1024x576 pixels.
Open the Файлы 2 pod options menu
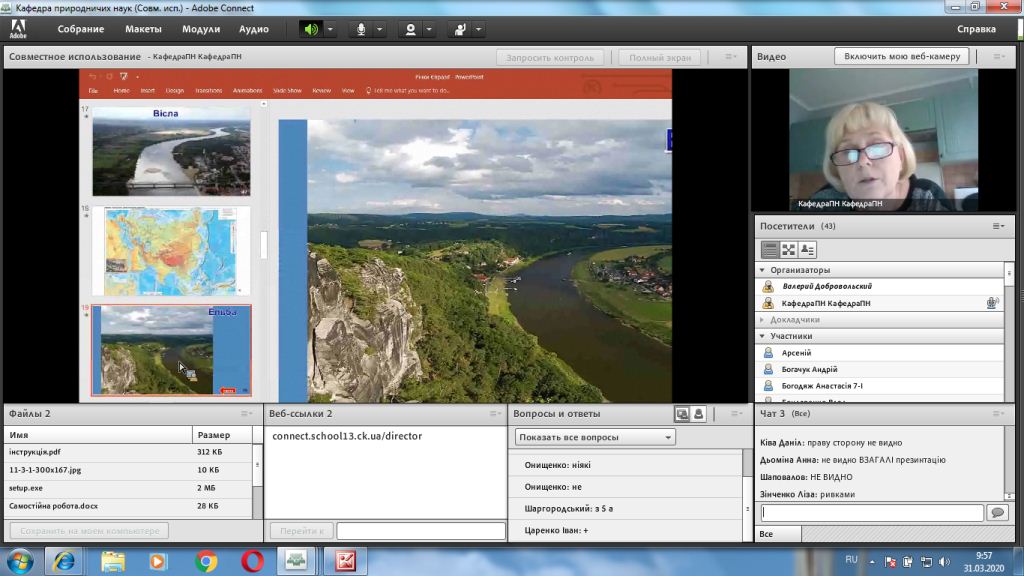point(246,413)
